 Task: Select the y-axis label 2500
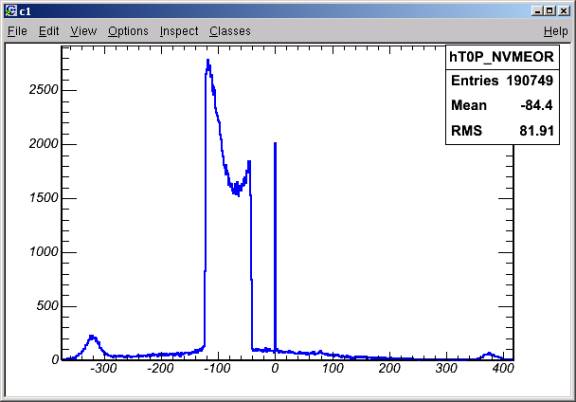(x=44, y=90)
